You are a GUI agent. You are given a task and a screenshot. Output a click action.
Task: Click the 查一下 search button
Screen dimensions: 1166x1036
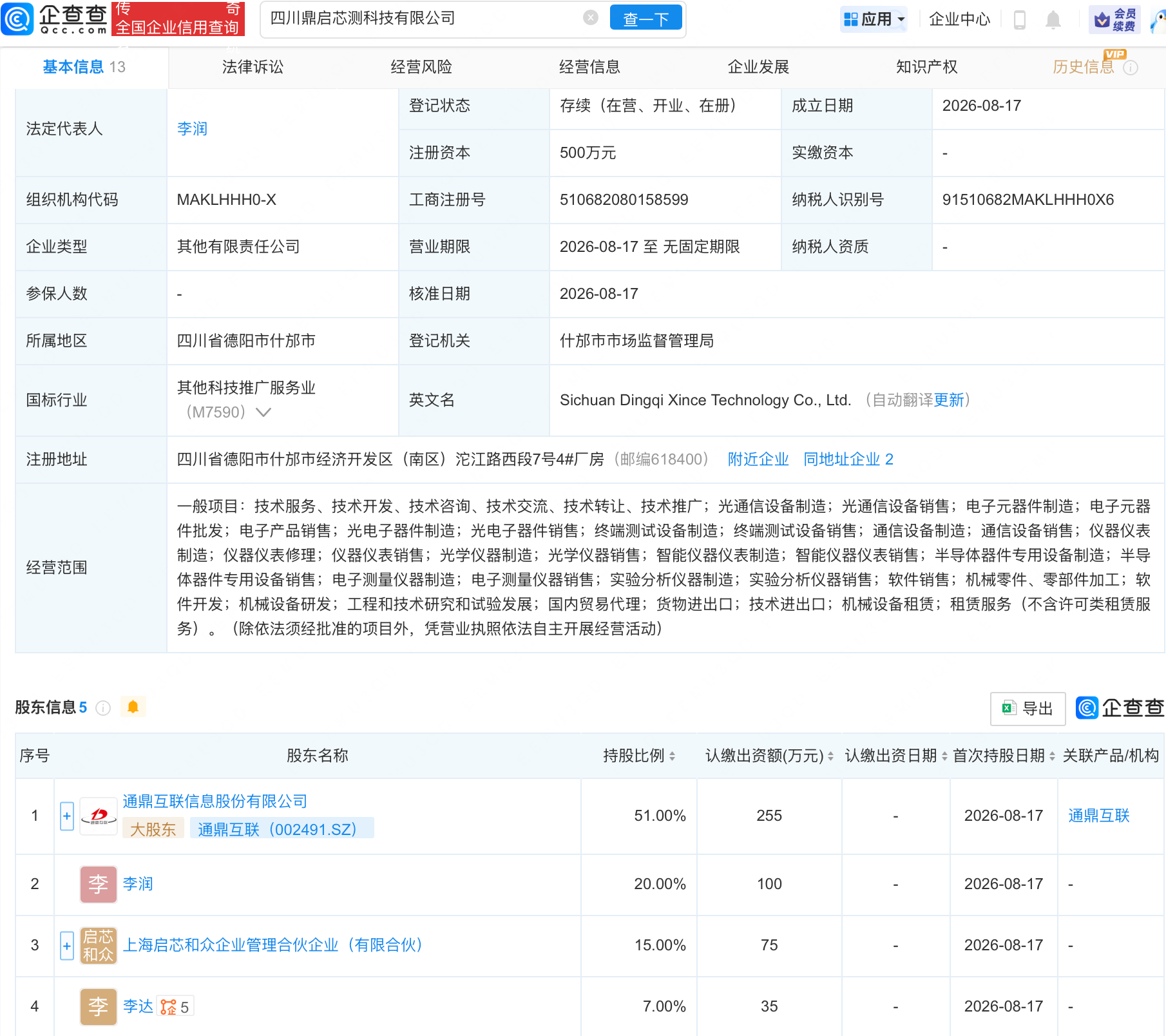[x=645, y=19]
